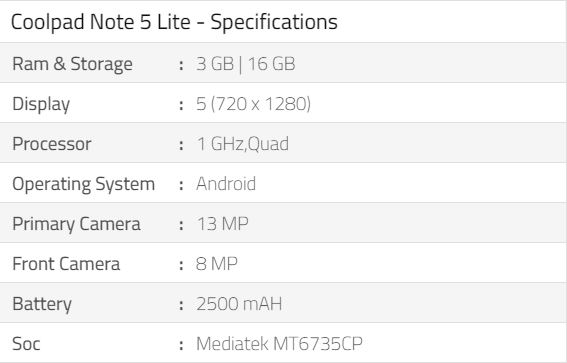Click the colon separator in Battery row
The width and height of the screenshot is (567, 363).
181,305
